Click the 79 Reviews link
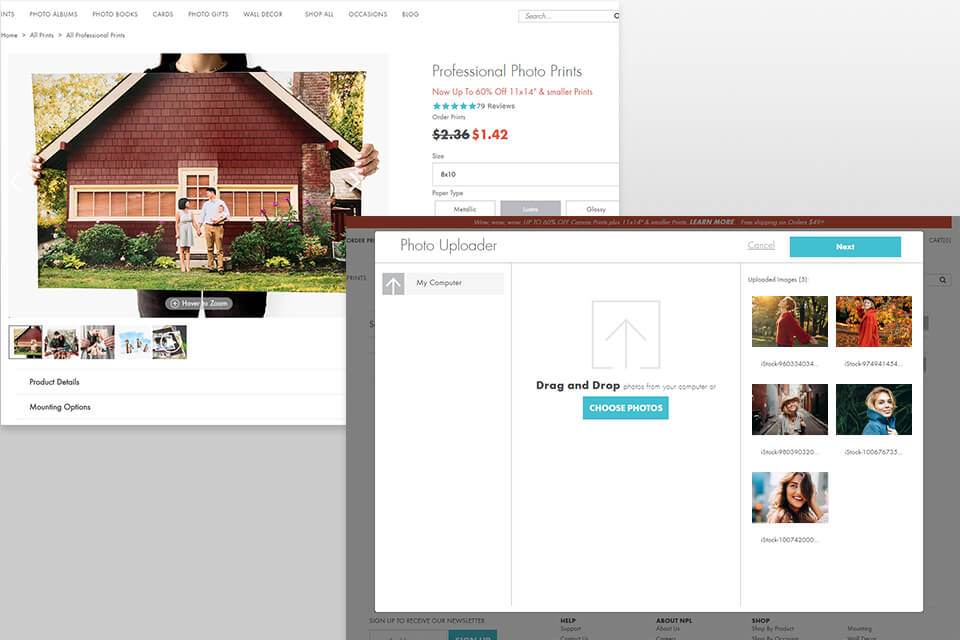960x640 pixels. tap(495, 106)
